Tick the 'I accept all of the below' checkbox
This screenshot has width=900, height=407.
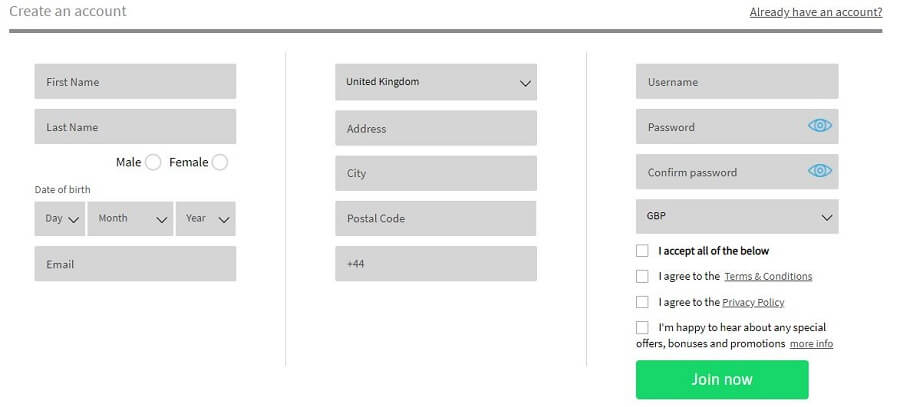(642, 251)
